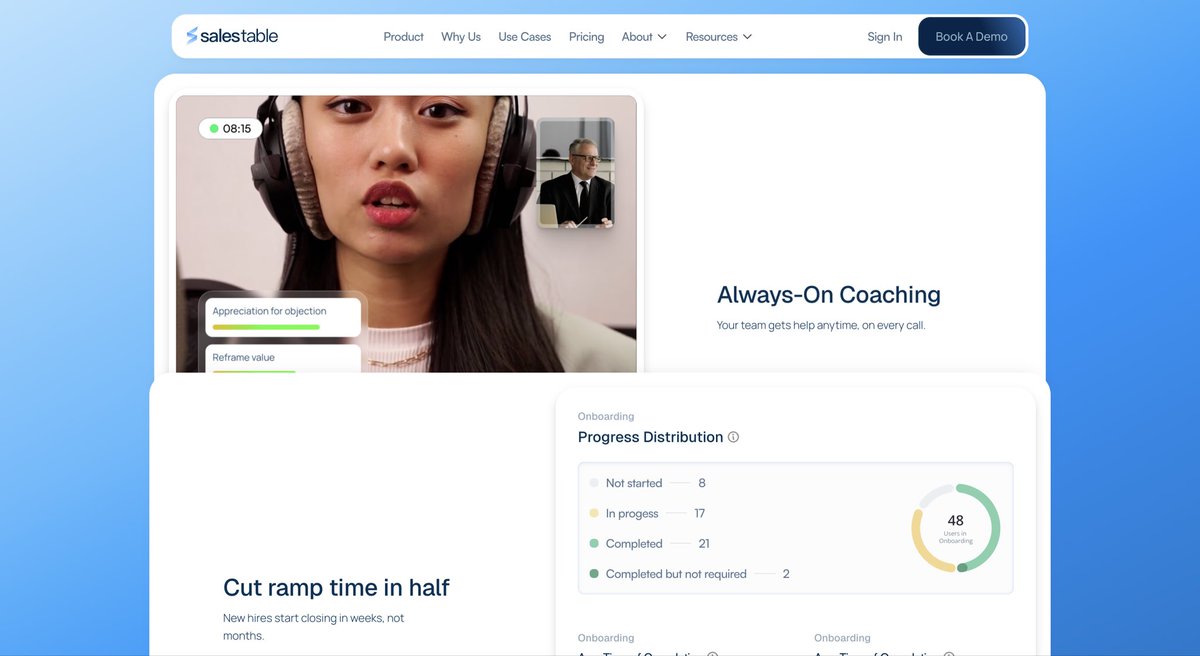Click the Progress Distribution title

650,437
